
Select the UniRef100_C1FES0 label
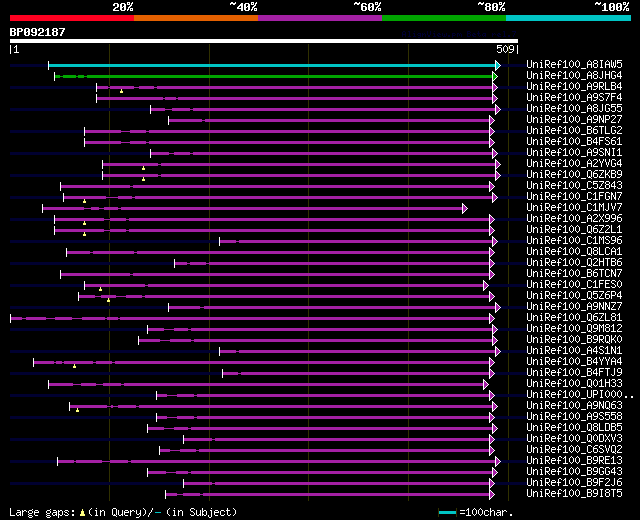574,284
